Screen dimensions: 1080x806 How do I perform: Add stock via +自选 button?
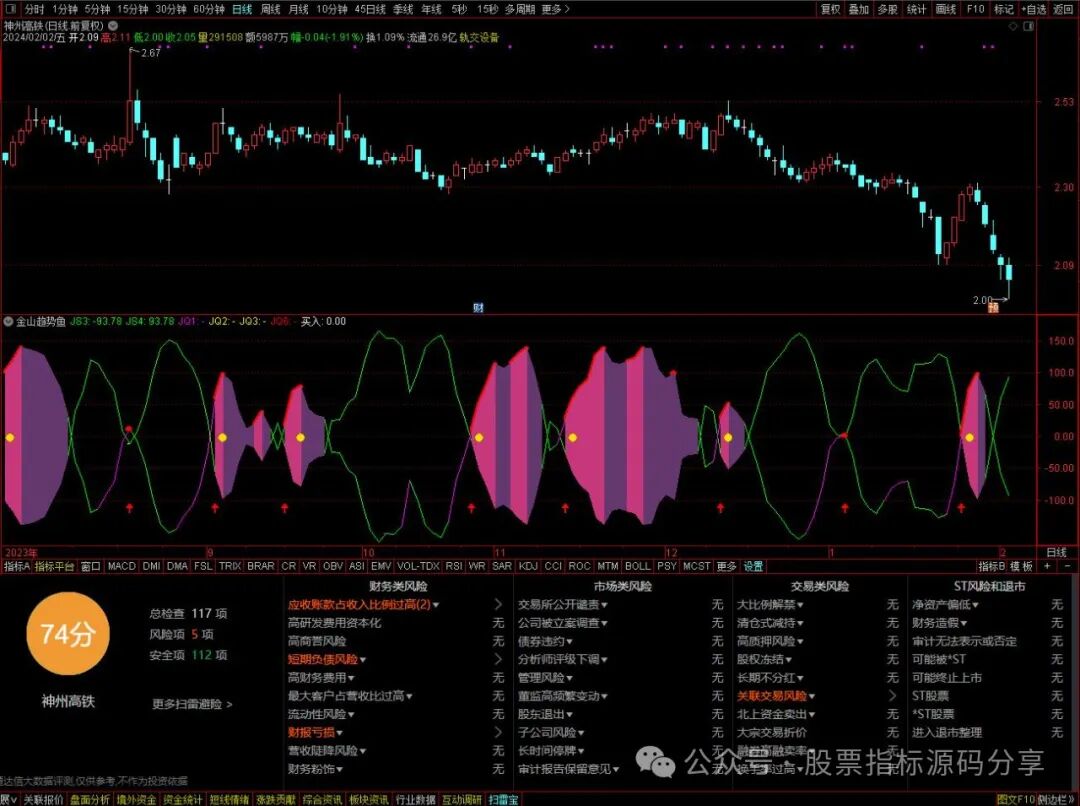tap(1033, 9)
